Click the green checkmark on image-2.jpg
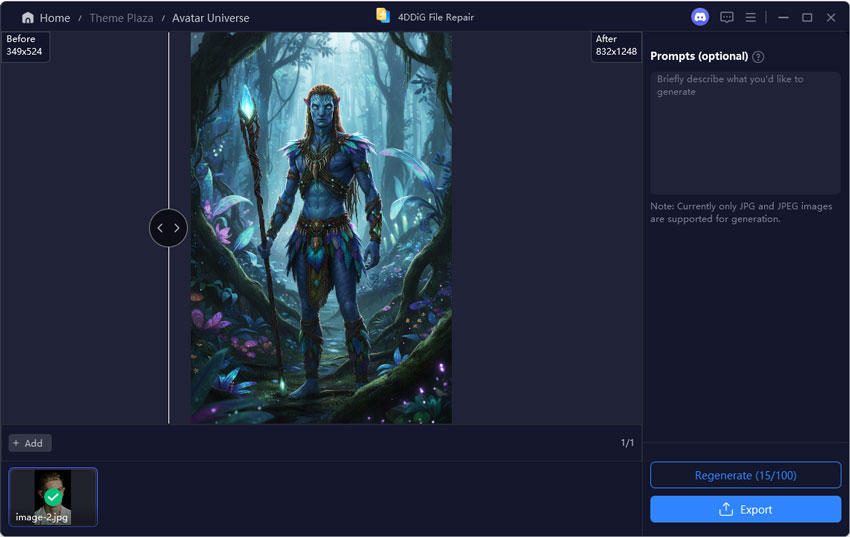 [x=53, y=497]
